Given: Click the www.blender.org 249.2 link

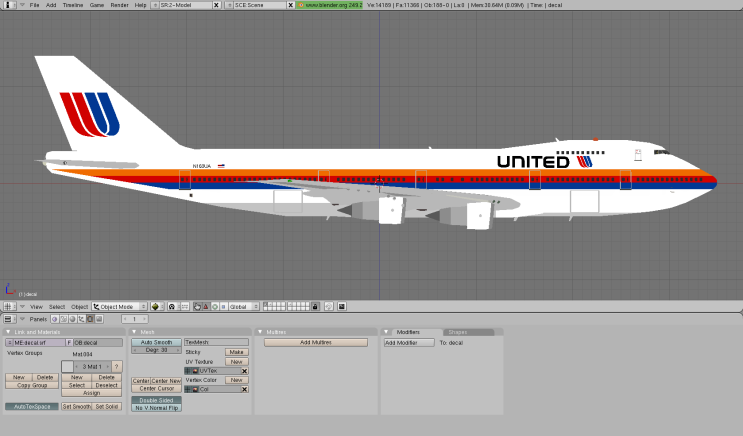Looking at the screenshot, I should click(x=330, y=5).
